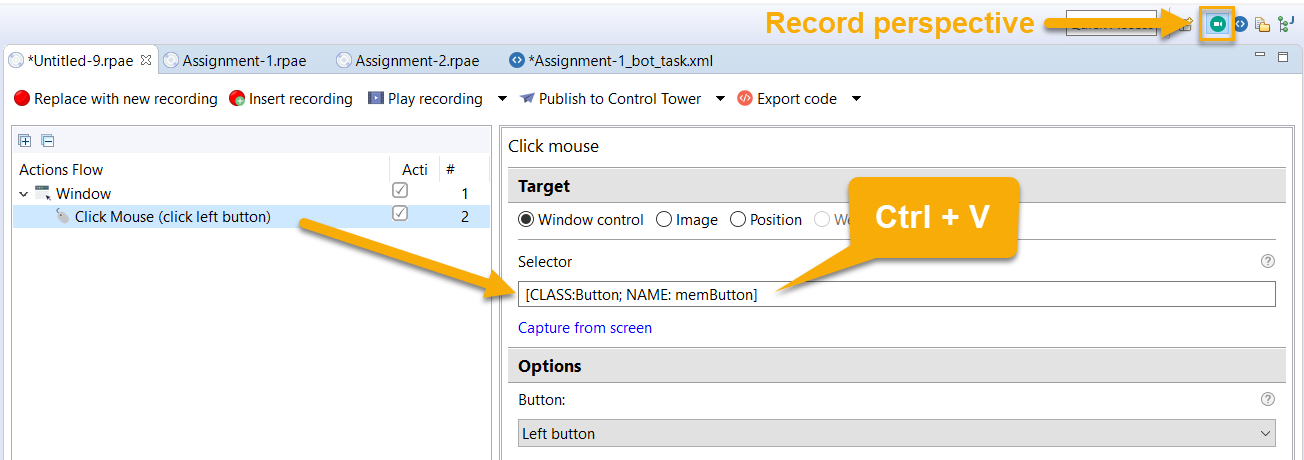Image resolution: width=1304 pixels, height=460 pixels.
Task: Click Insert recording
Action: [x=291, y=99]
